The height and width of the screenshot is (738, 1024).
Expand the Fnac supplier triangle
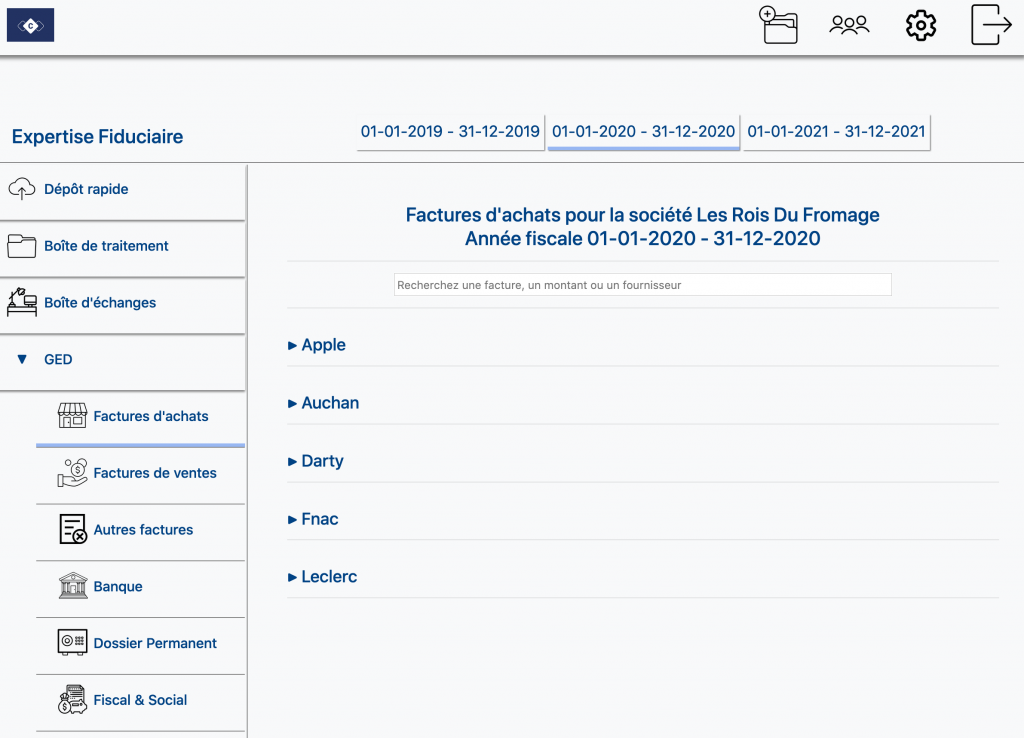[x=293, y=520]
